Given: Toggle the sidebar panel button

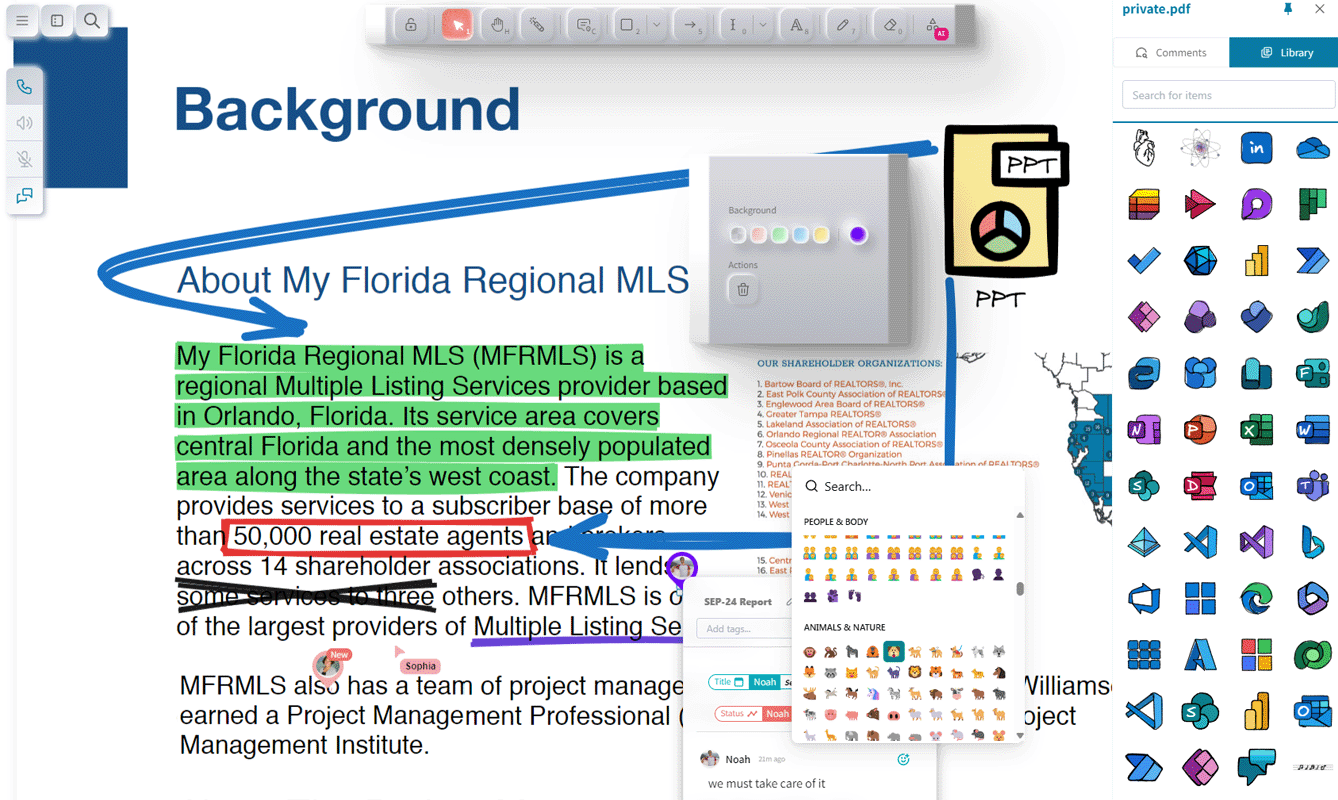Looking at the screenshot, I should pos(57,20).
